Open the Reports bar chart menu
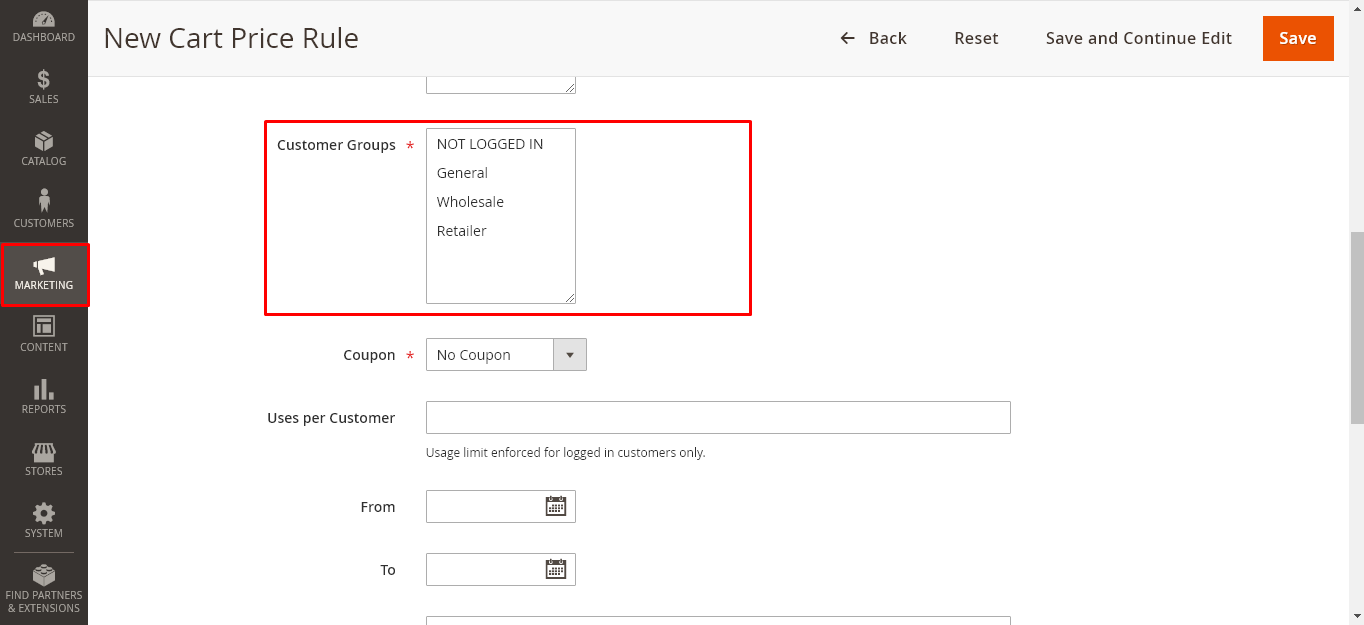 coord(44,396)
